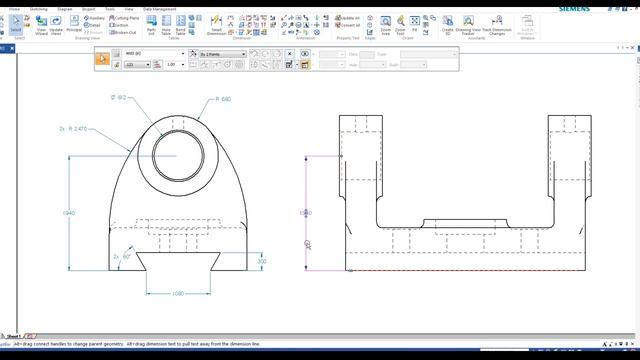Click the Siemens logo
The height and width of the screenshot is (360, 640).
point(574,9)
